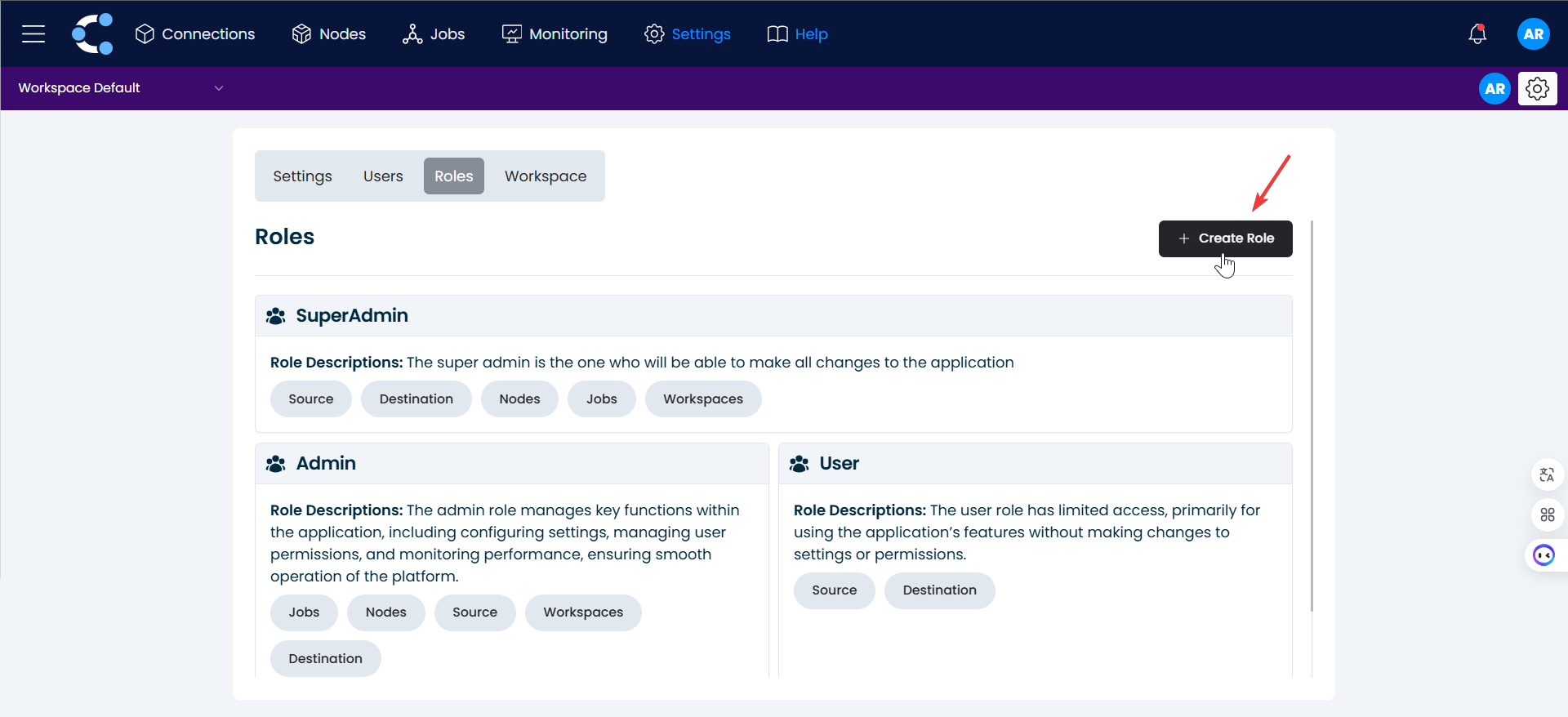The width and height of the screenshot is (1568, 717).
Task: Click SuperAdmin's Workspaces permission tag
Action: coord(703,399)
